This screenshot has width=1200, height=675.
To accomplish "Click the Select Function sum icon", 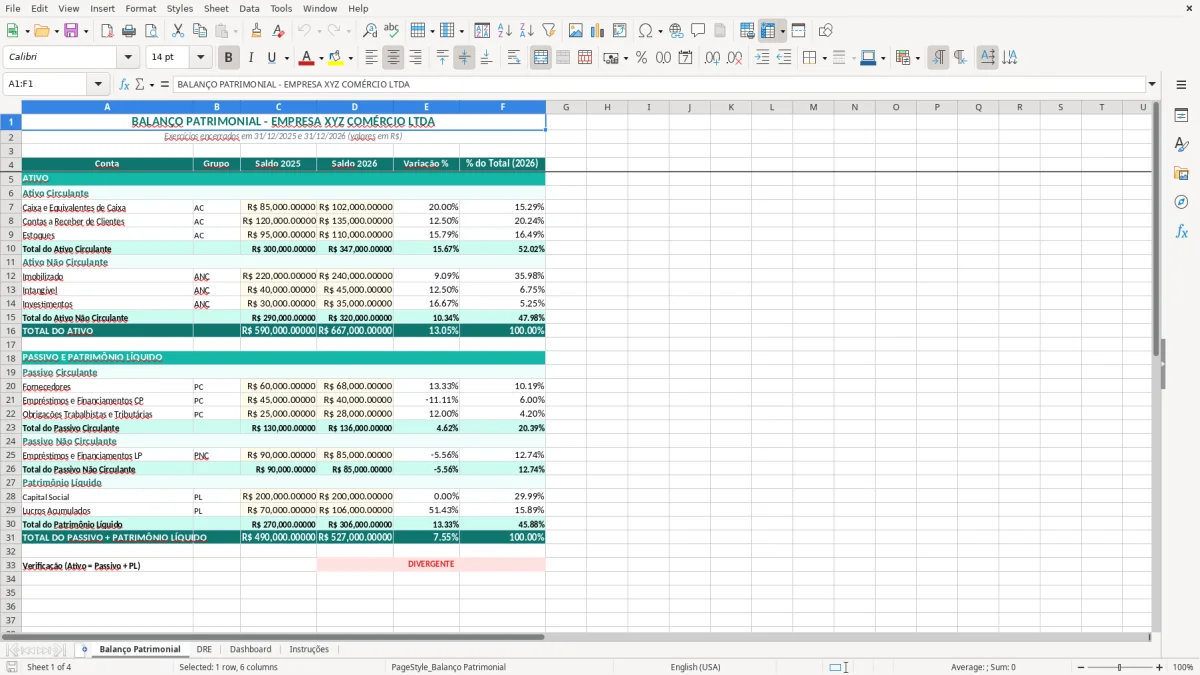I will coord(139,84).
